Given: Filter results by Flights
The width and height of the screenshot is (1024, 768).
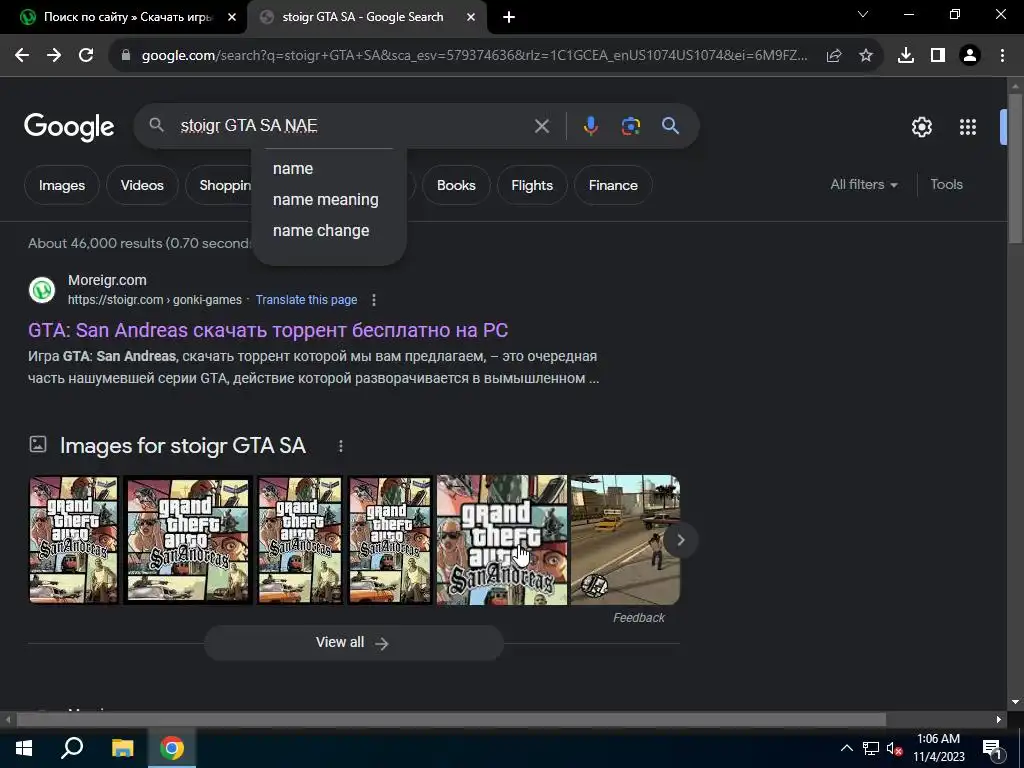Looking at the screenshot, I should [x=532, y=185].
